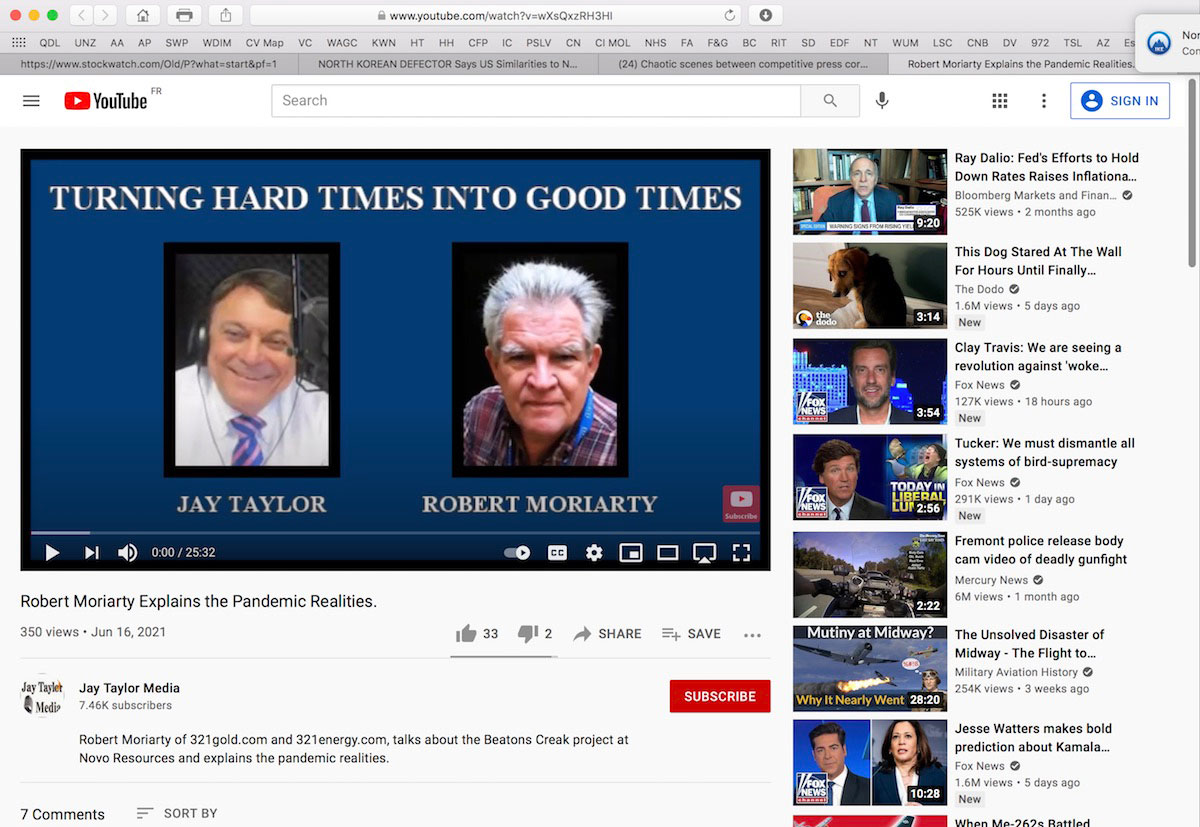Skip to the next video
The image size is (1200, 827).
92,552
